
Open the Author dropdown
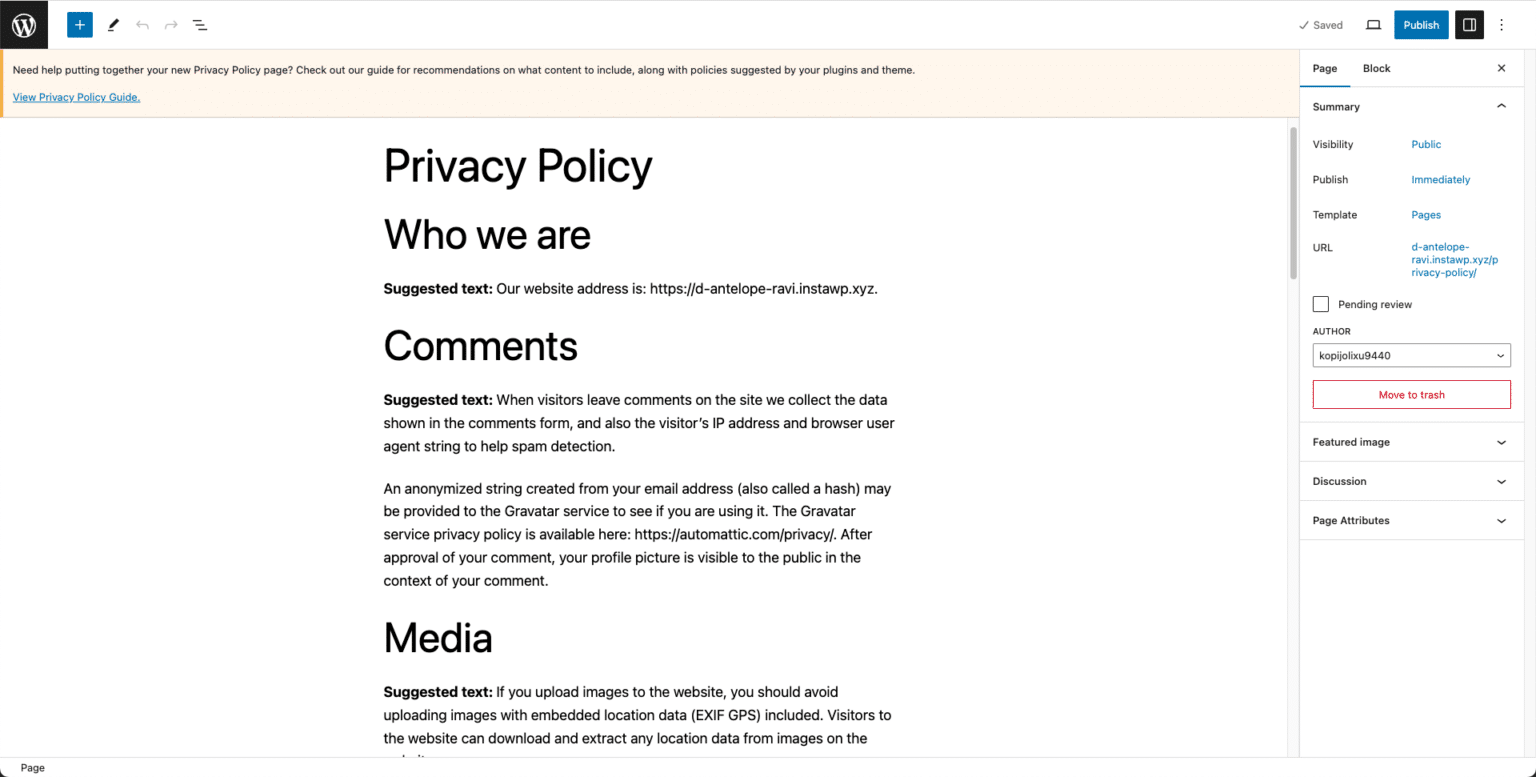1411,355
